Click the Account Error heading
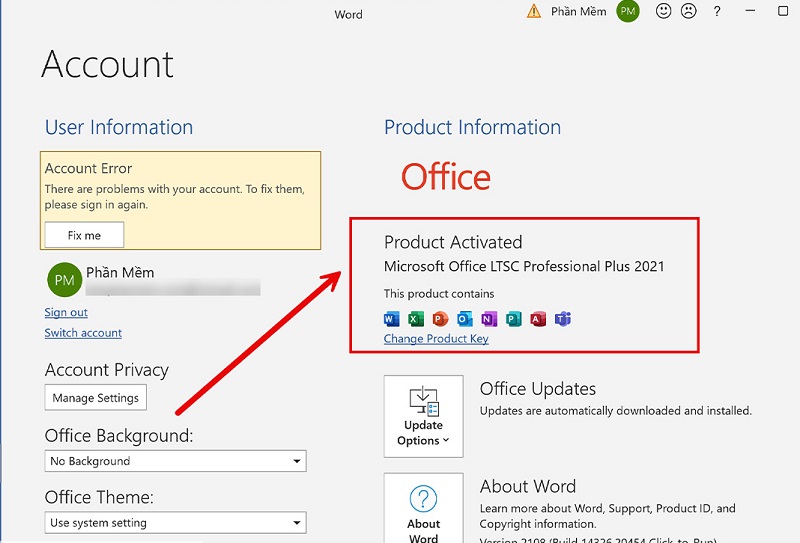The height and width of the screenshot is (543, 800). 88,168
